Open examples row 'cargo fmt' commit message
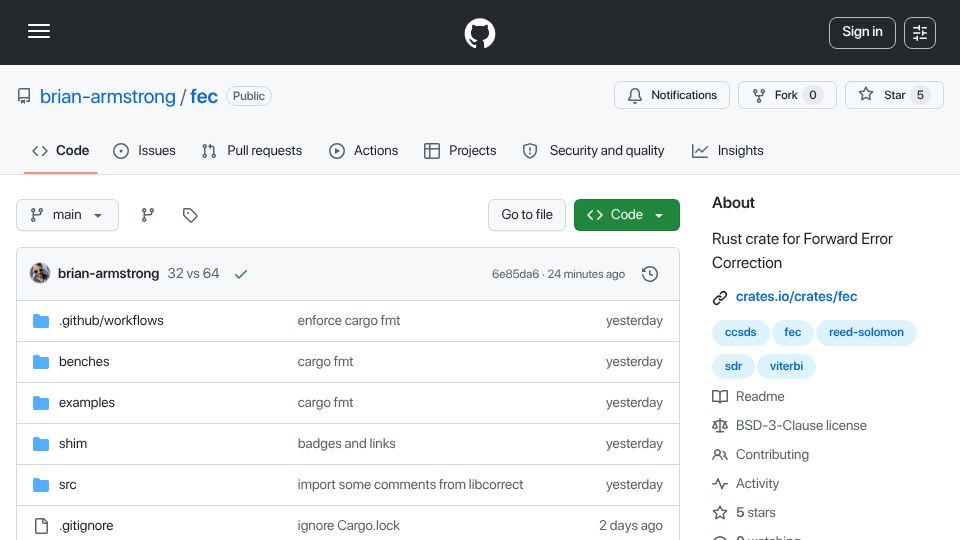Screen dimensions: 960x540 [325, 402]
